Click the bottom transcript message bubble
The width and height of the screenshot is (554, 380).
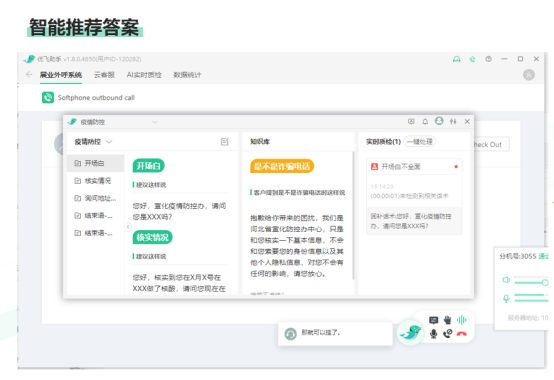pos(335,334)
